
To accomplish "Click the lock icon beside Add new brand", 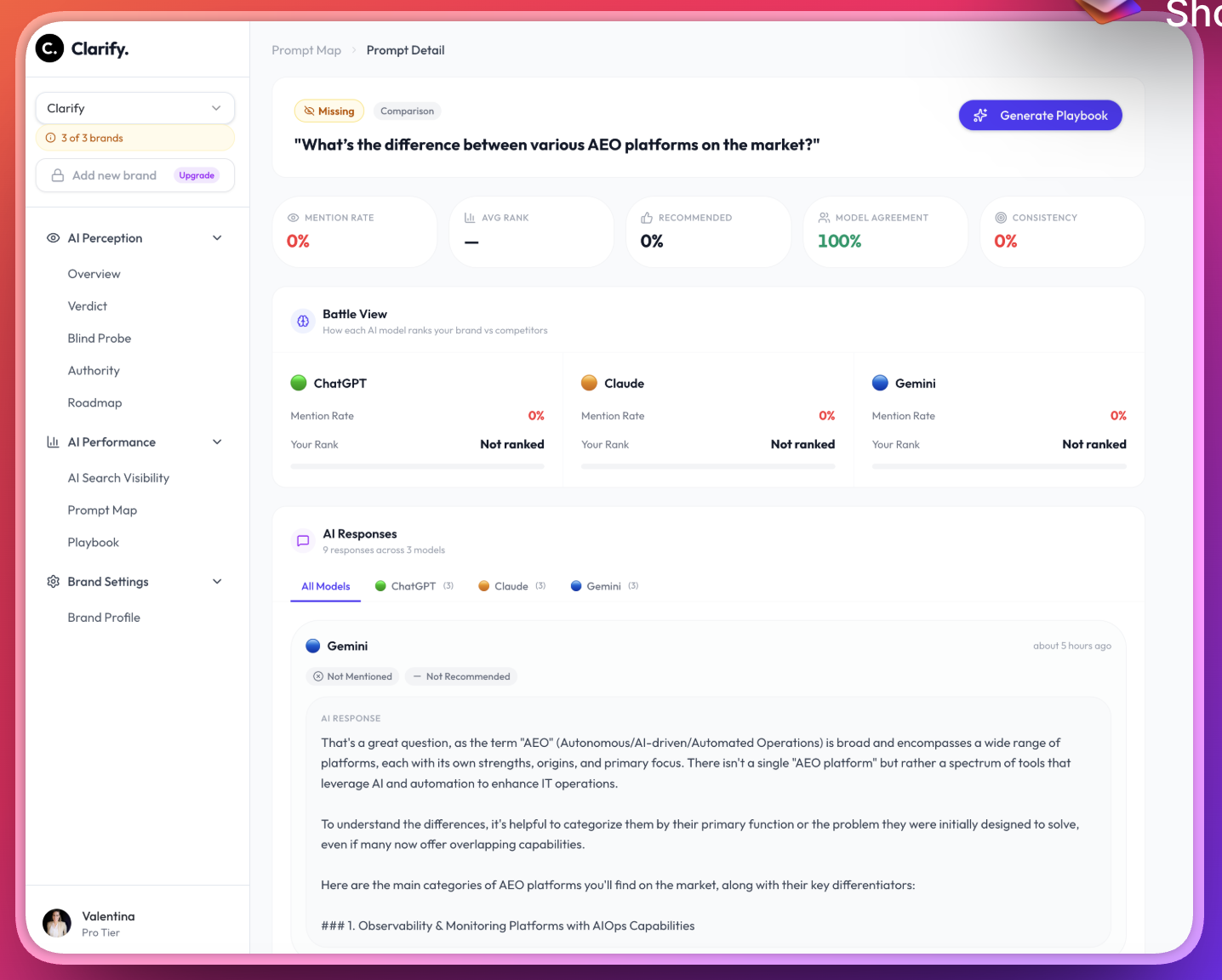I will click(58, 175).
